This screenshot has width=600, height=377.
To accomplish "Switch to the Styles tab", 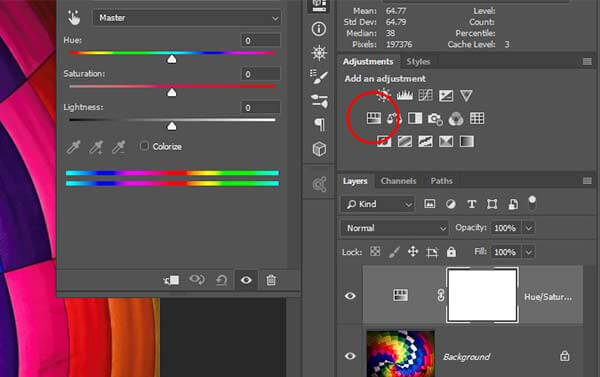I will [x=418, y=61].
